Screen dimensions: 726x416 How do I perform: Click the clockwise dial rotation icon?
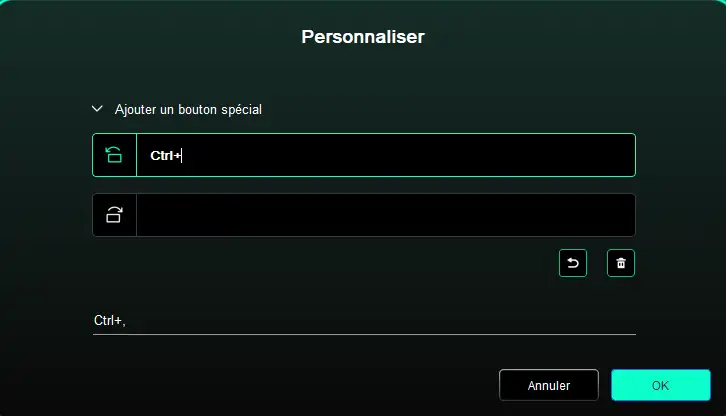(x=114, y=215)
